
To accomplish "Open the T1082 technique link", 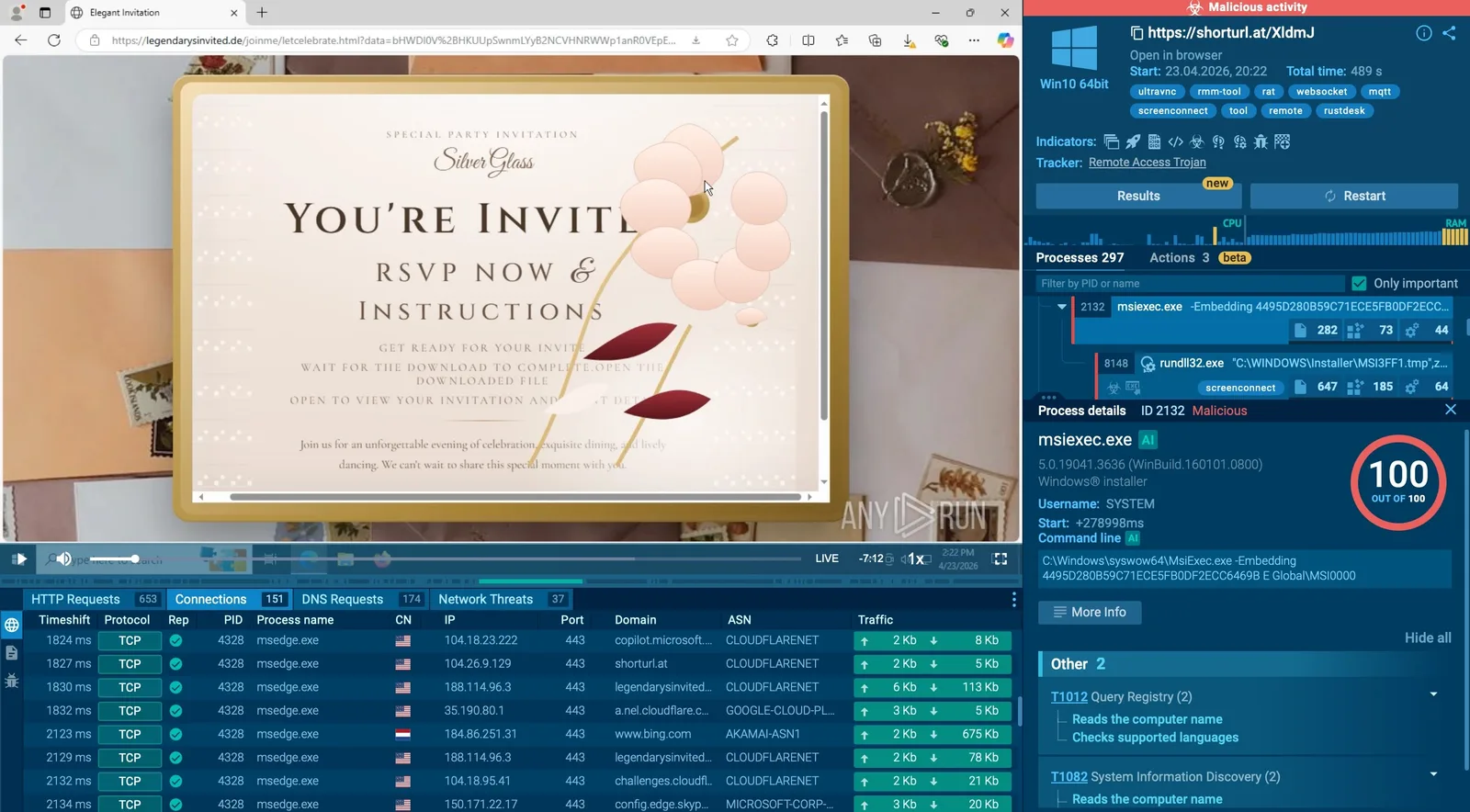I will click(1069, 777).
